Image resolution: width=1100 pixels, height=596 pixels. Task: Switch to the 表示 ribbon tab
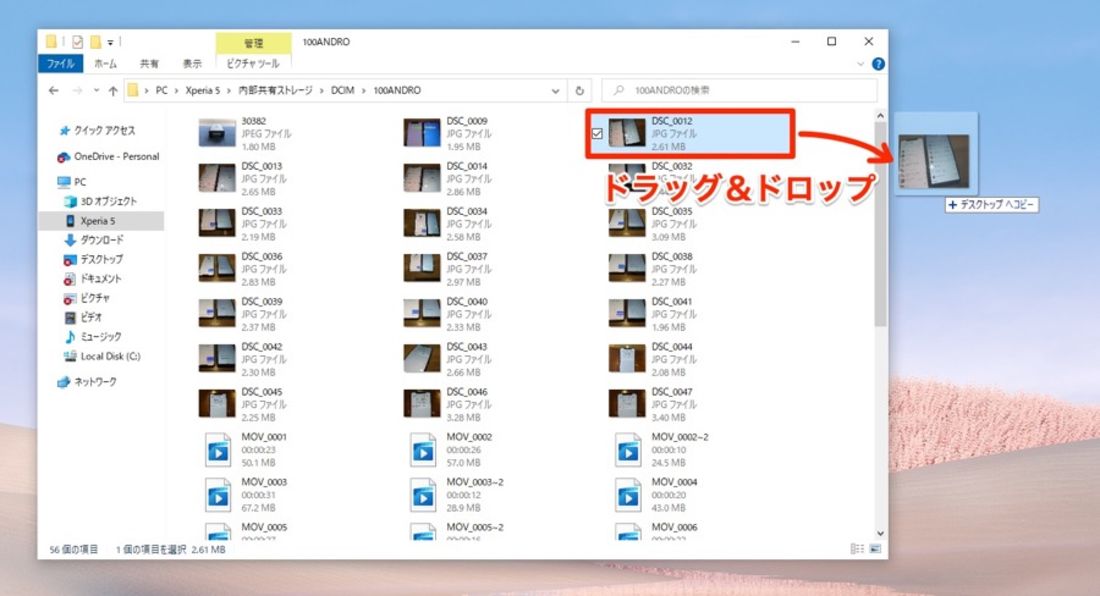click(x=192, y=64)
